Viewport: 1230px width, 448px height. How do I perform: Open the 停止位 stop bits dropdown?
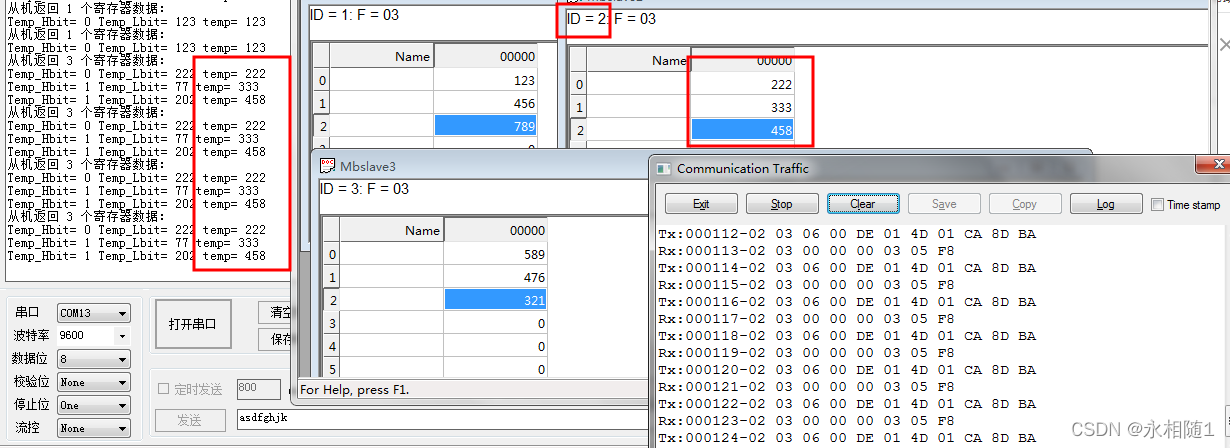tap(93, 405)
